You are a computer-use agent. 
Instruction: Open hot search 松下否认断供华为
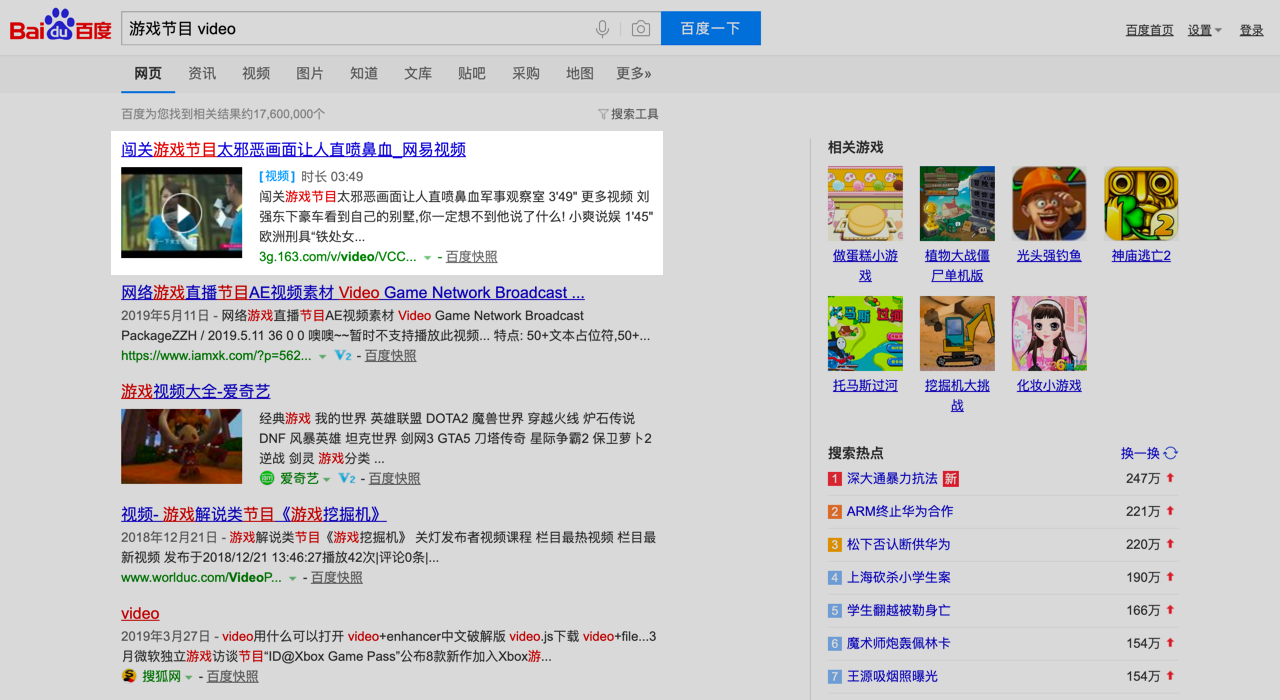[898, 544]
